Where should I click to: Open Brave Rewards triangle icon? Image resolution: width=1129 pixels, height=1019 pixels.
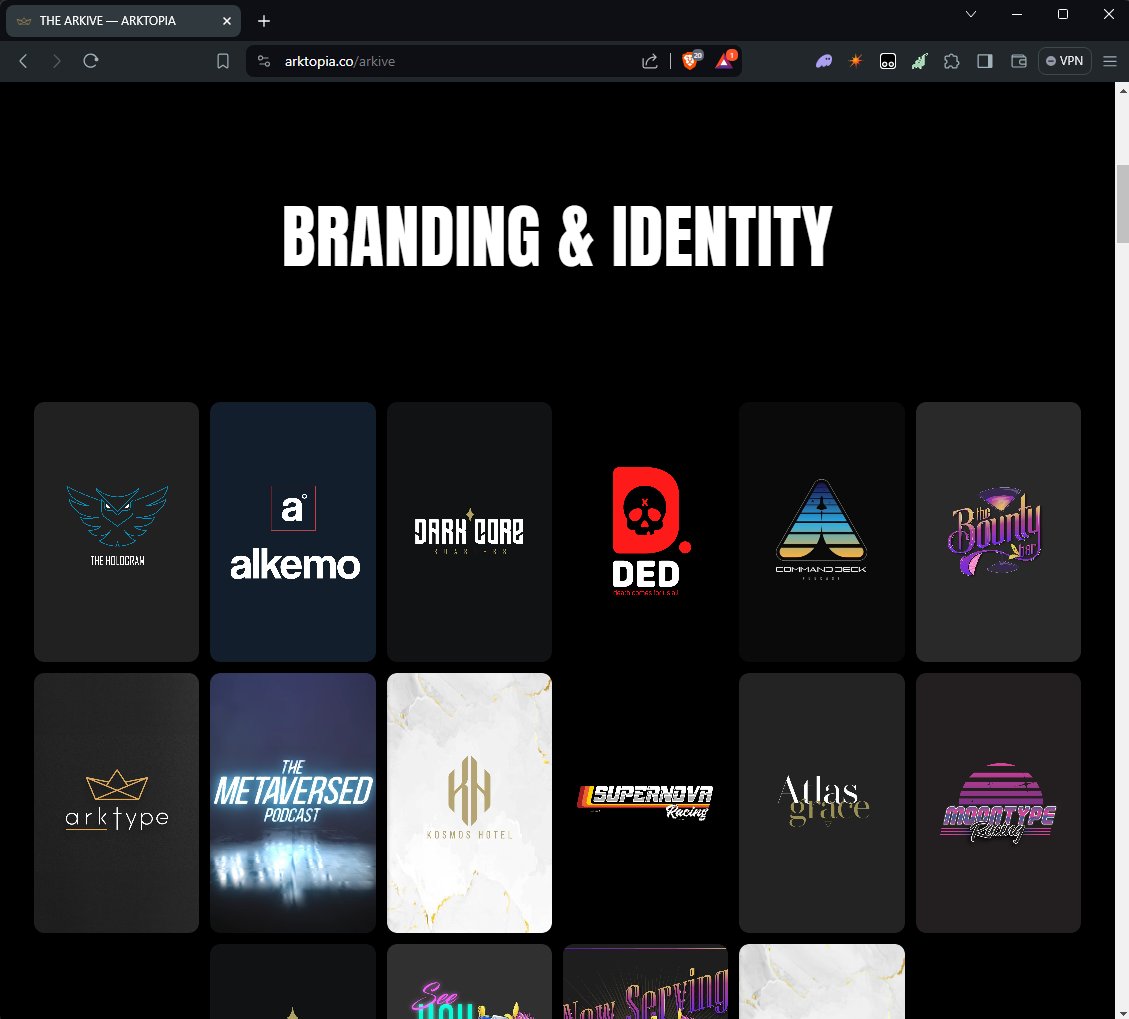725,60
